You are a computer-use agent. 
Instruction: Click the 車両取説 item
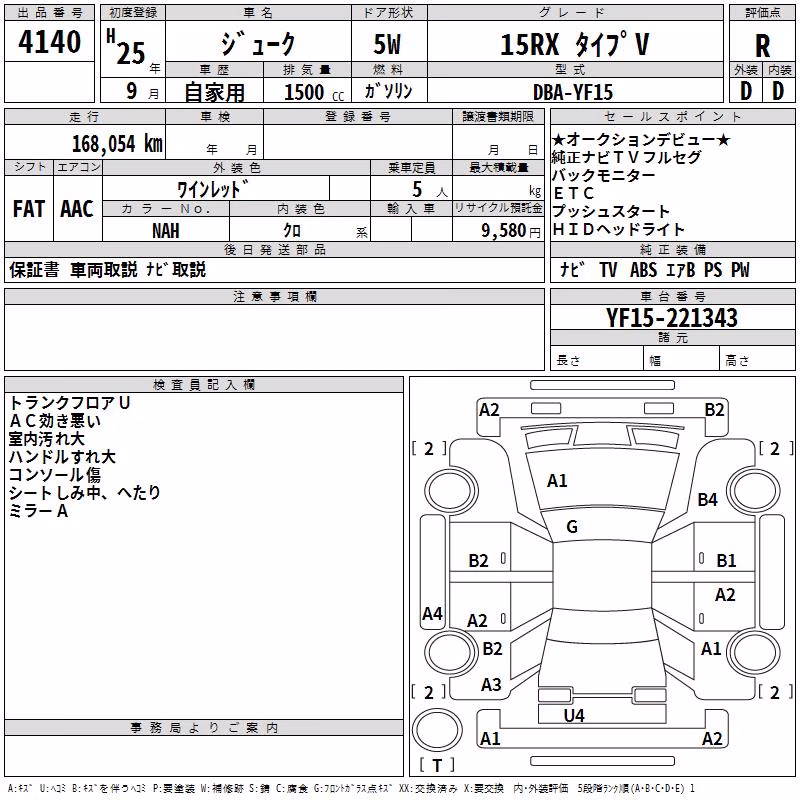pos(104,269)
